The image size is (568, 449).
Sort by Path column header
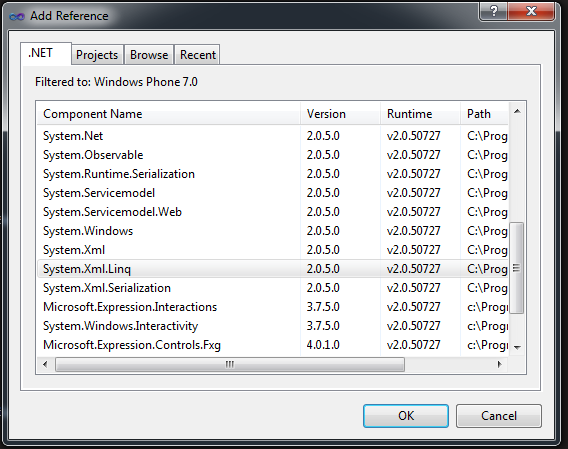pos(484,114)
